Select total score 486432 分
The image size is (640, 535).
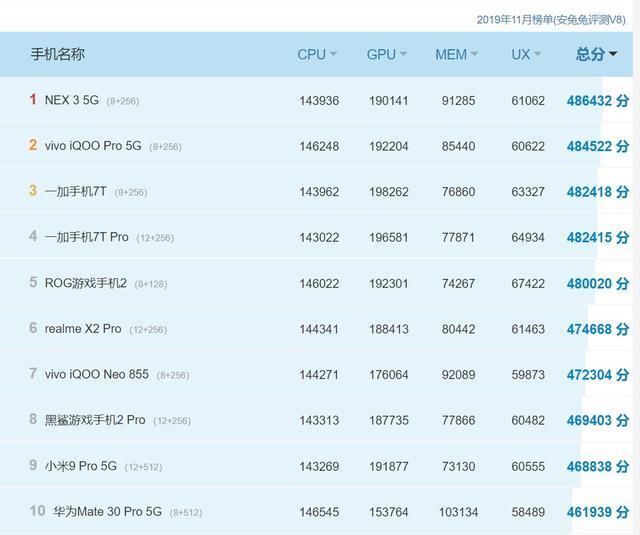click(x=598, y=101)
